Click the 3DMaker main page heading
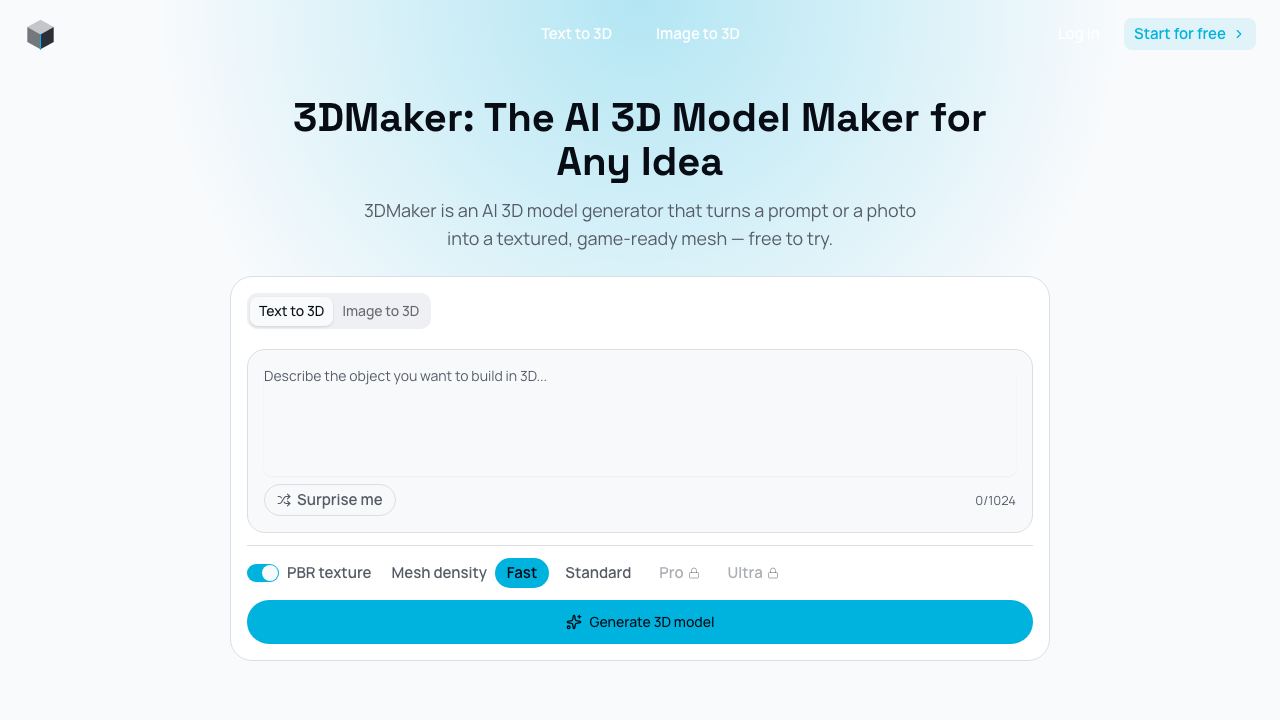1280x720 pixels. [640, 140]
